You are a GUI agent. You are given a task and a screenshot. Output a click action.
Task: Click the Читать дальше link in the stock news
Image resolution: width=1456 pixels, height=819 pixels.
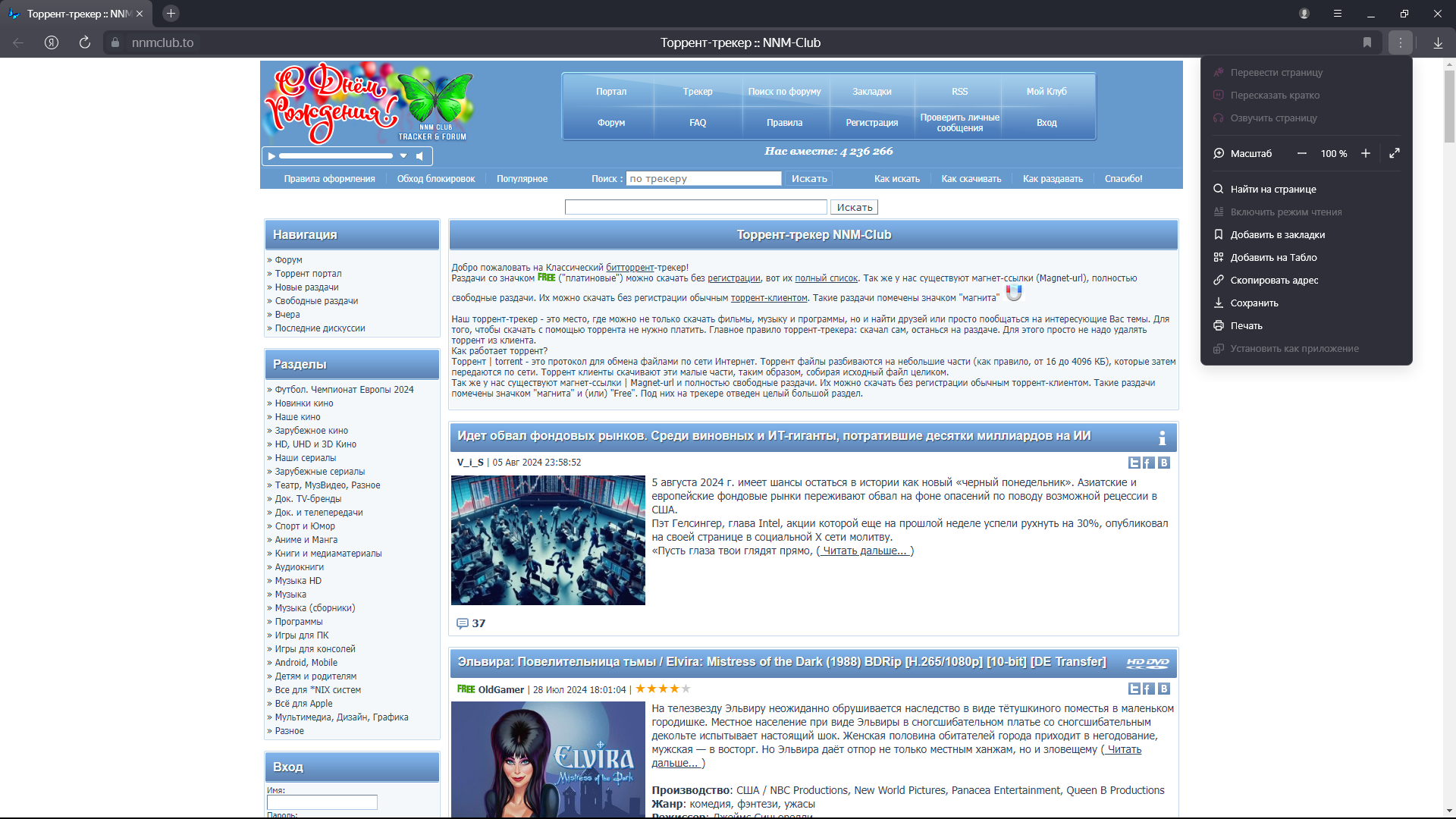[864, 551]
